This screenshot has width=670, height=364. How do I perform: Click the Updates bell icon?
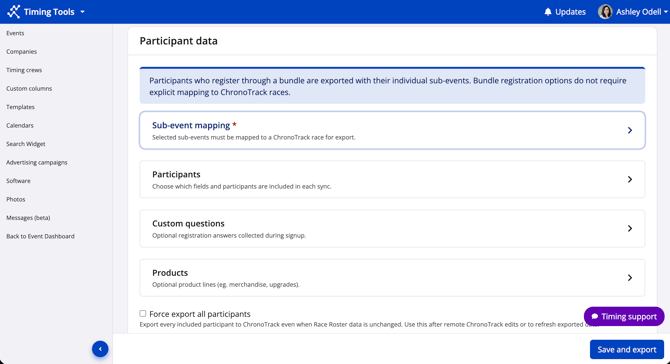[x=548, y=12]
